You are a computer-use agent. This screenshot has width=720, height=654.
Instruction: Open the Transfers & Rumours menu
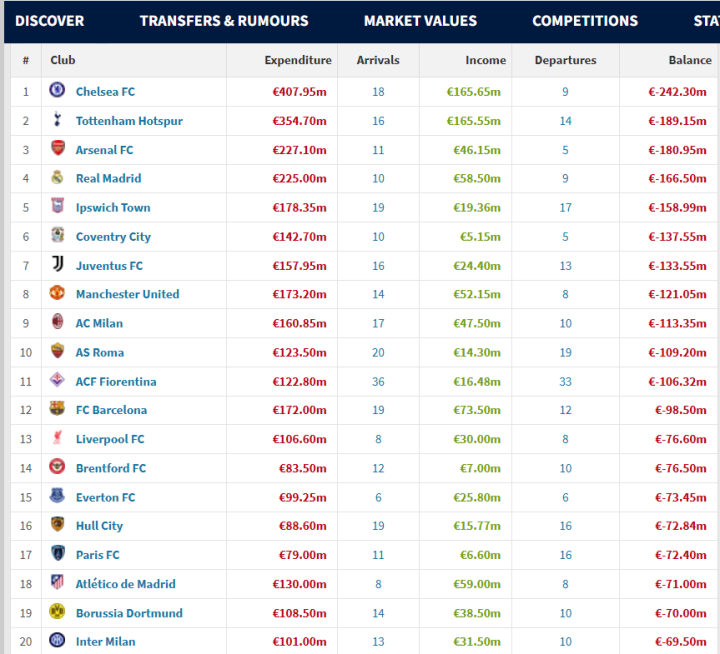point(224,21)
